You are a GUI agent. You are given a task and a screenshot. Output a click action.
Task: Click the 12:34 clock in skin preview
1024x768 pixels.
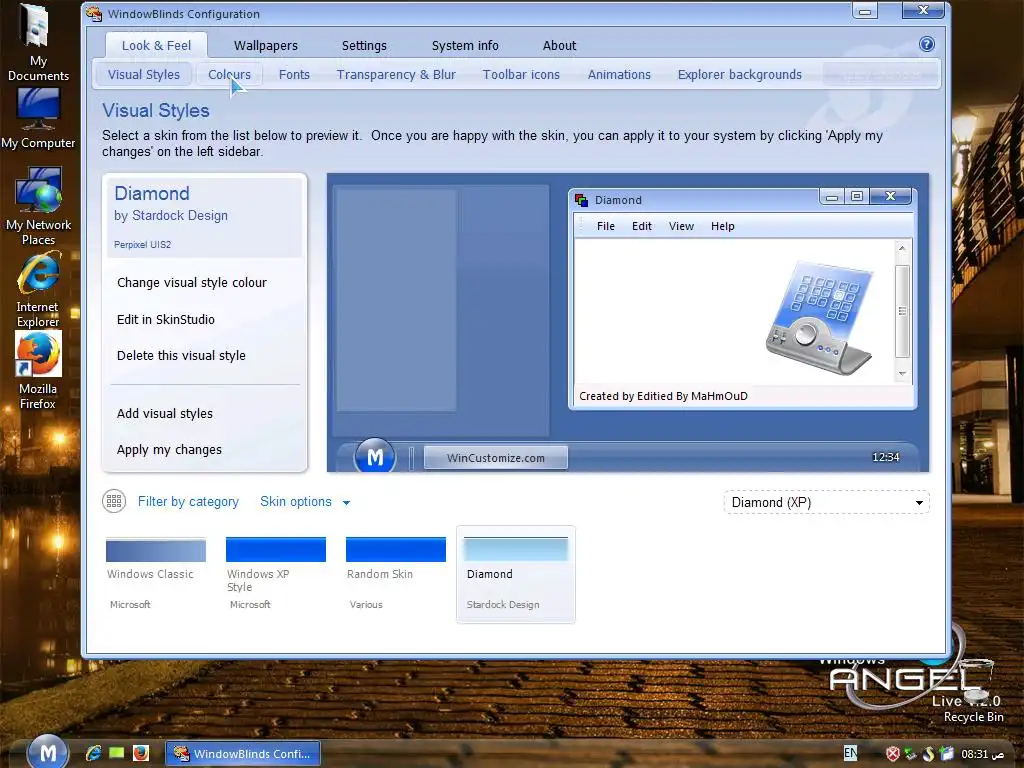886,457
